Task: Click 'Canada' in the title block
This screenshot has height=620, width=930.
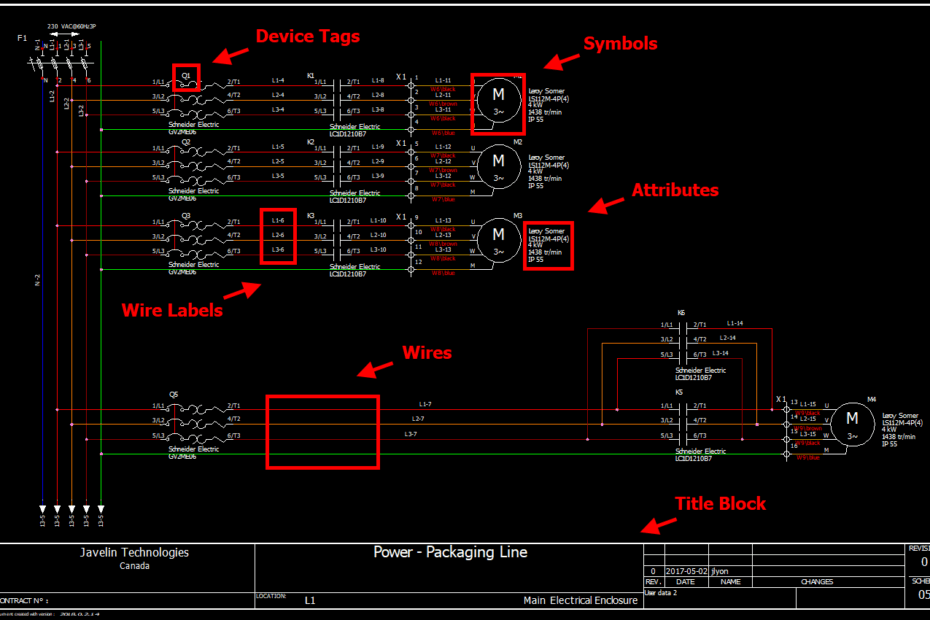Action: pyautogui.click(x=135, y=566)
